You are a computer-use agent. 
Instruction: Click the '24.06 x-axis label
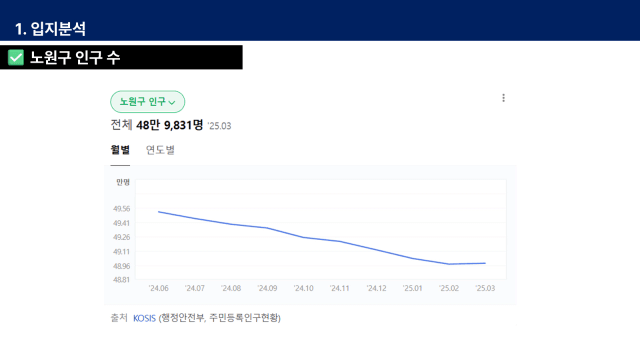(x=158, y=288)
